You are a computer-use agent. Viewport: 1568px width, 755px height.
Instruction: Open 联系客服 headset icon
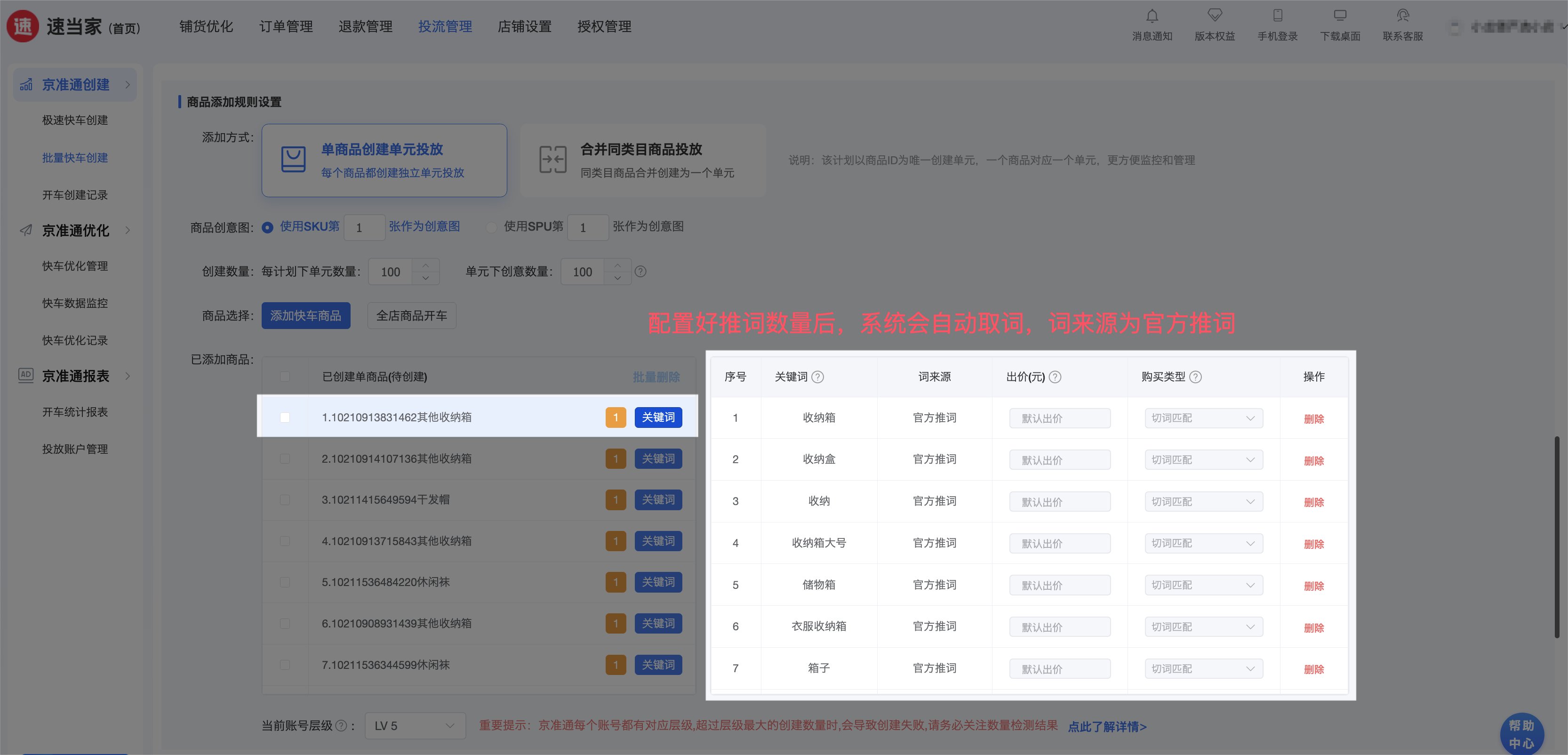pos(1402,16)
